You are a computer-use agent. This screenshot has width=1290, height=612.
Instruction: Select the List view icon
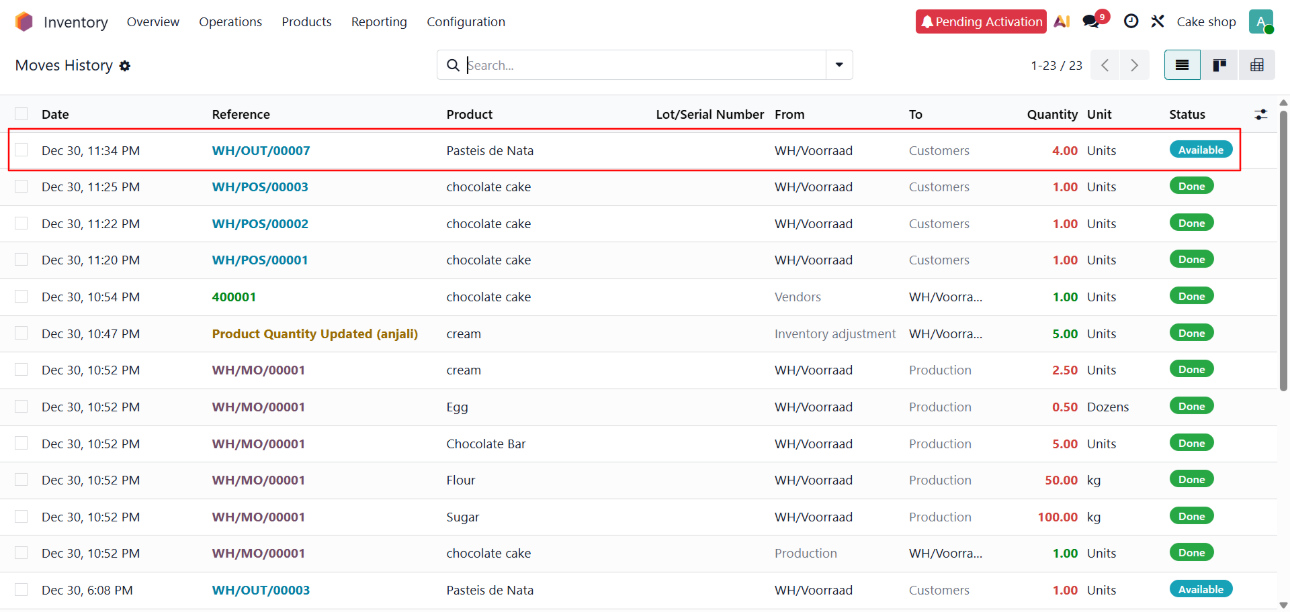pyautogui.click(x=1182, y=65)
